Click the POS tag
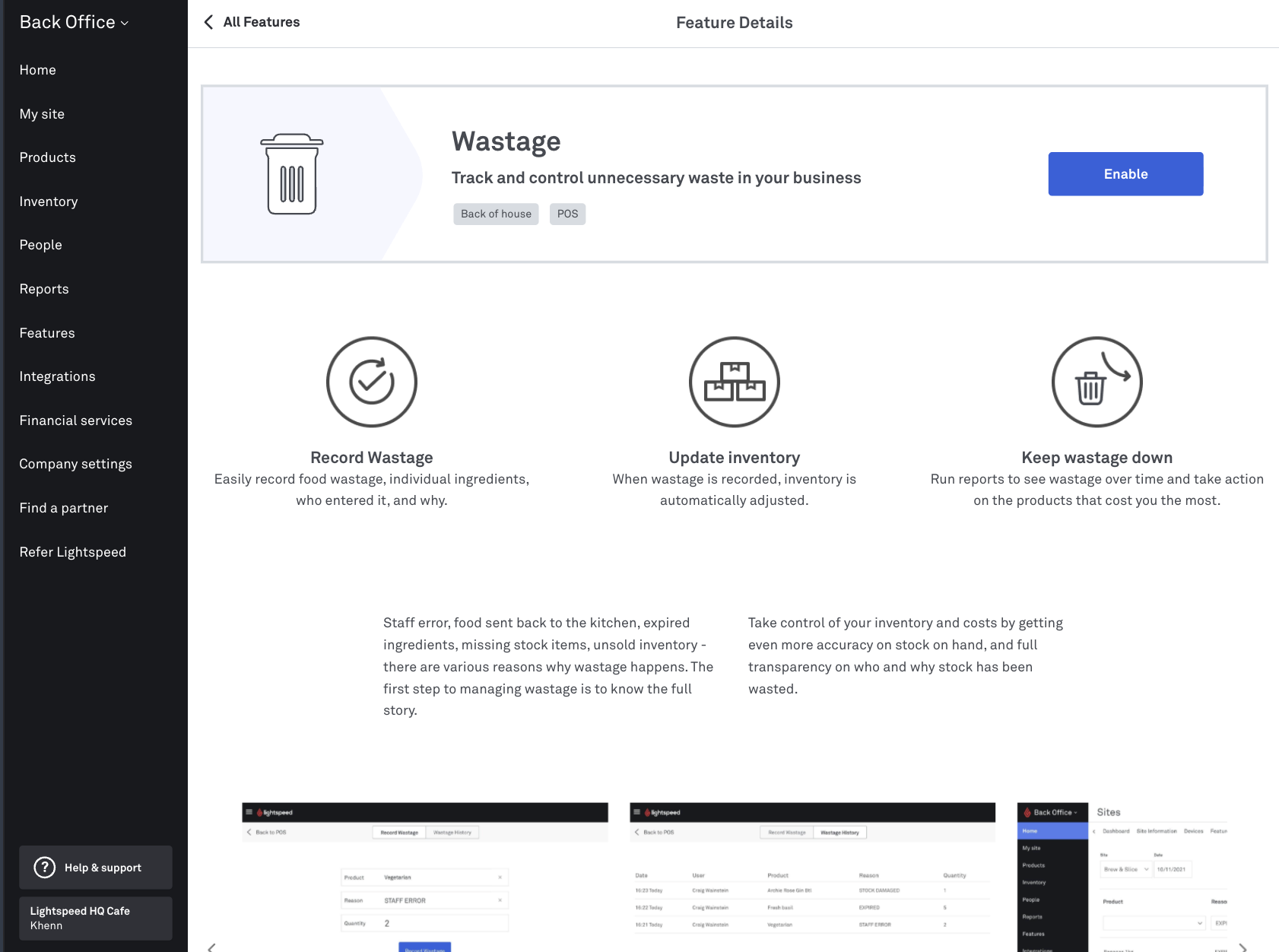1279x952 pixels. [x=567, y=214]
